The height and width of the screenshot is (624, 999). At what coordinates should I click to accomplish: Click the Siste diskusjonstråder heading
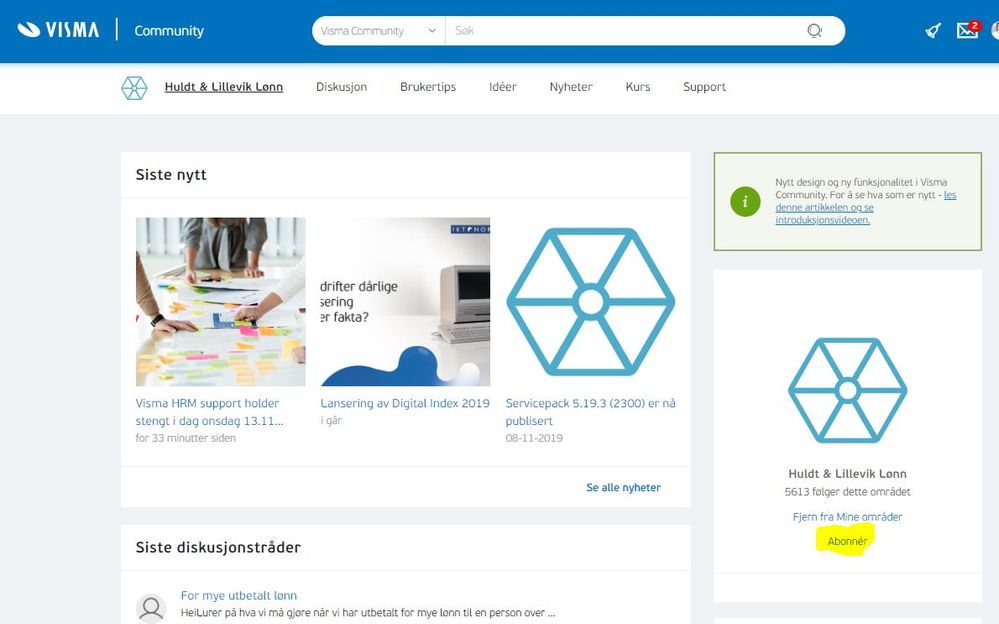[218, 548]
